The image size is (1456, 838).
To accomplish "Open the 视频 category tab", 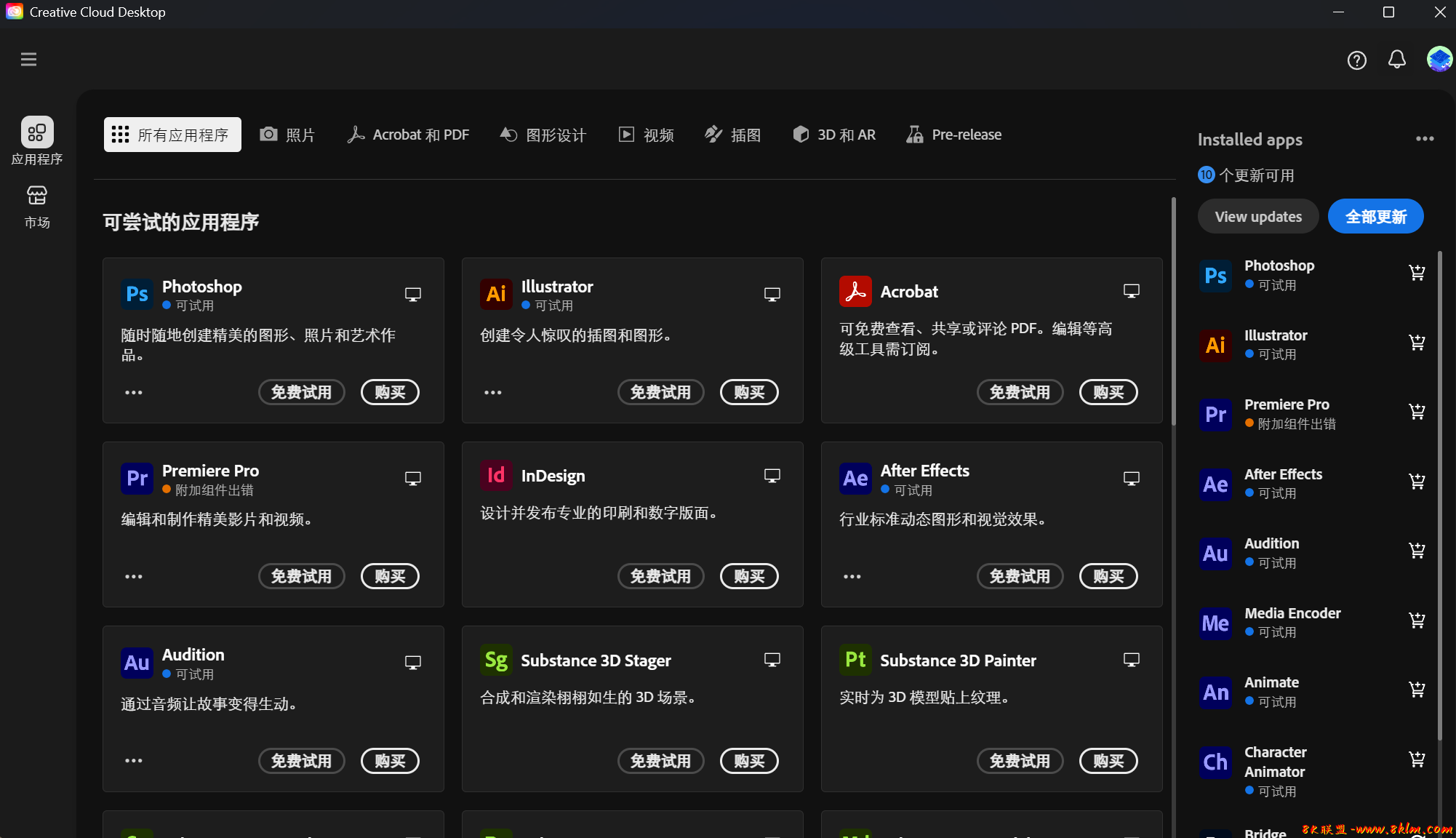I will (647, 135).
